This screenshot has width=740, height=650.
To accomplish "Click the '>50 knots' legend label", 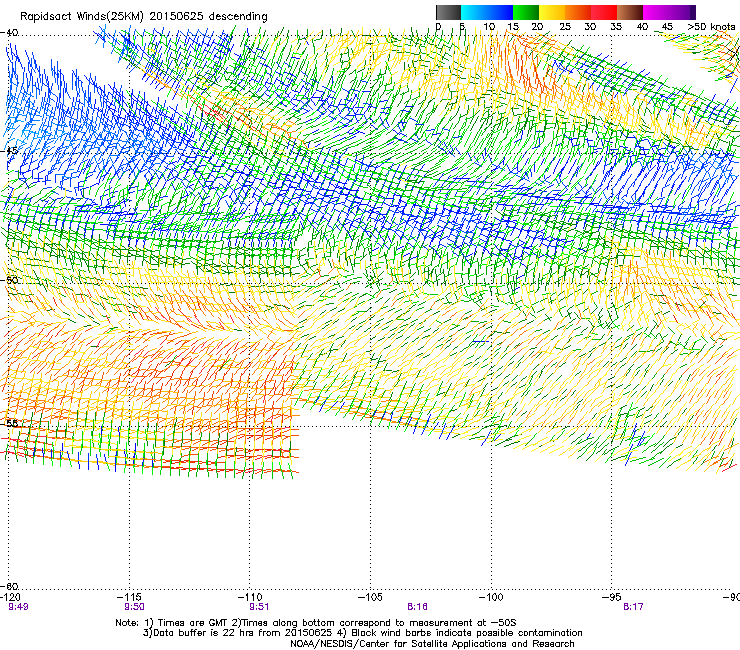I will pyautogui.click(x=711, y=27).
